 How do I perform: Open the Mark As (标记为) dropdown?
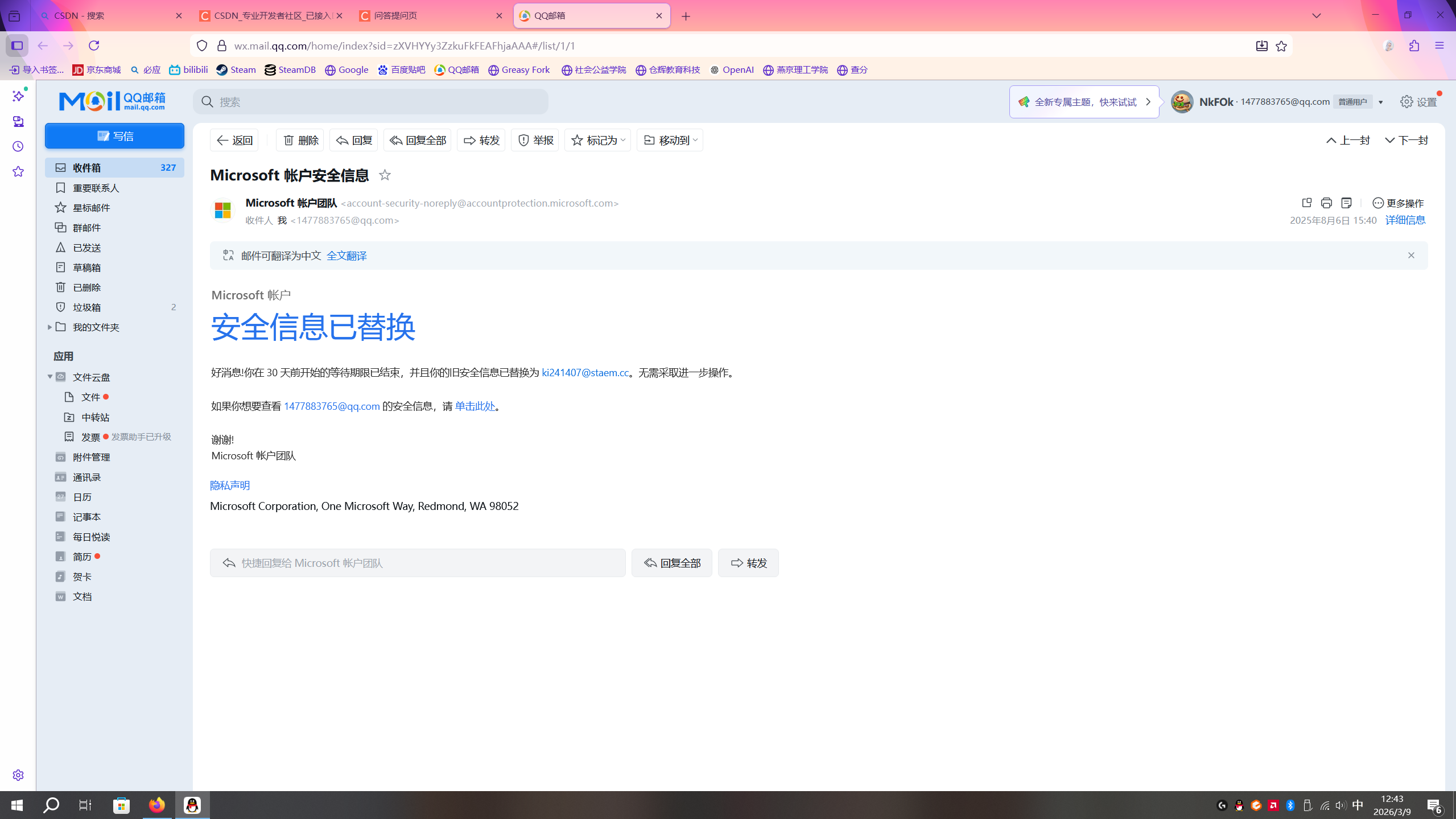pyautogui.click(x=597, y=140)
